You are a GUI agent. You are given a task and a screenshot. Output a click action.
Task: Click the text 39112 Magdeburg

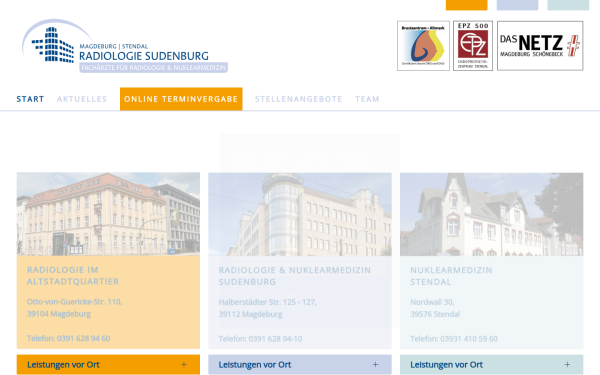click(x=251, y=314)
